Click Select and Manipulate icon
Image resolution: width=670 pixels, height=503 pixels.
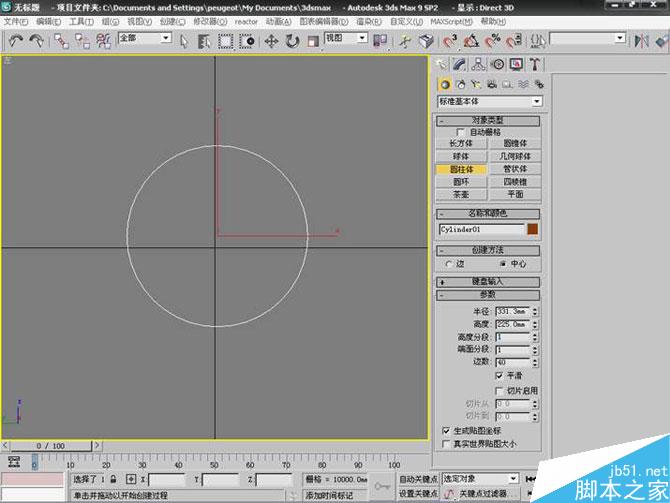pos(405,41)
